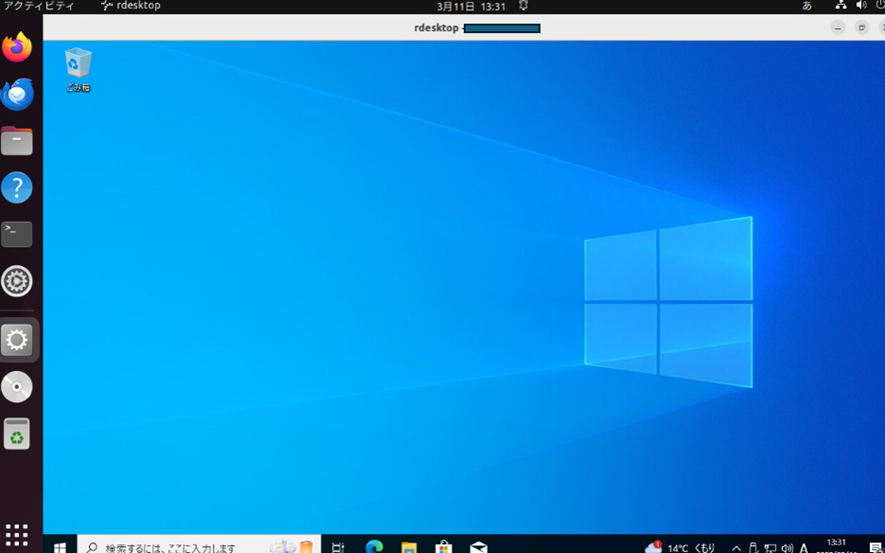This screenshot has height=553, width=885.
Task: Maximize the rdesktop window
Action: click(x=862, y=27)
